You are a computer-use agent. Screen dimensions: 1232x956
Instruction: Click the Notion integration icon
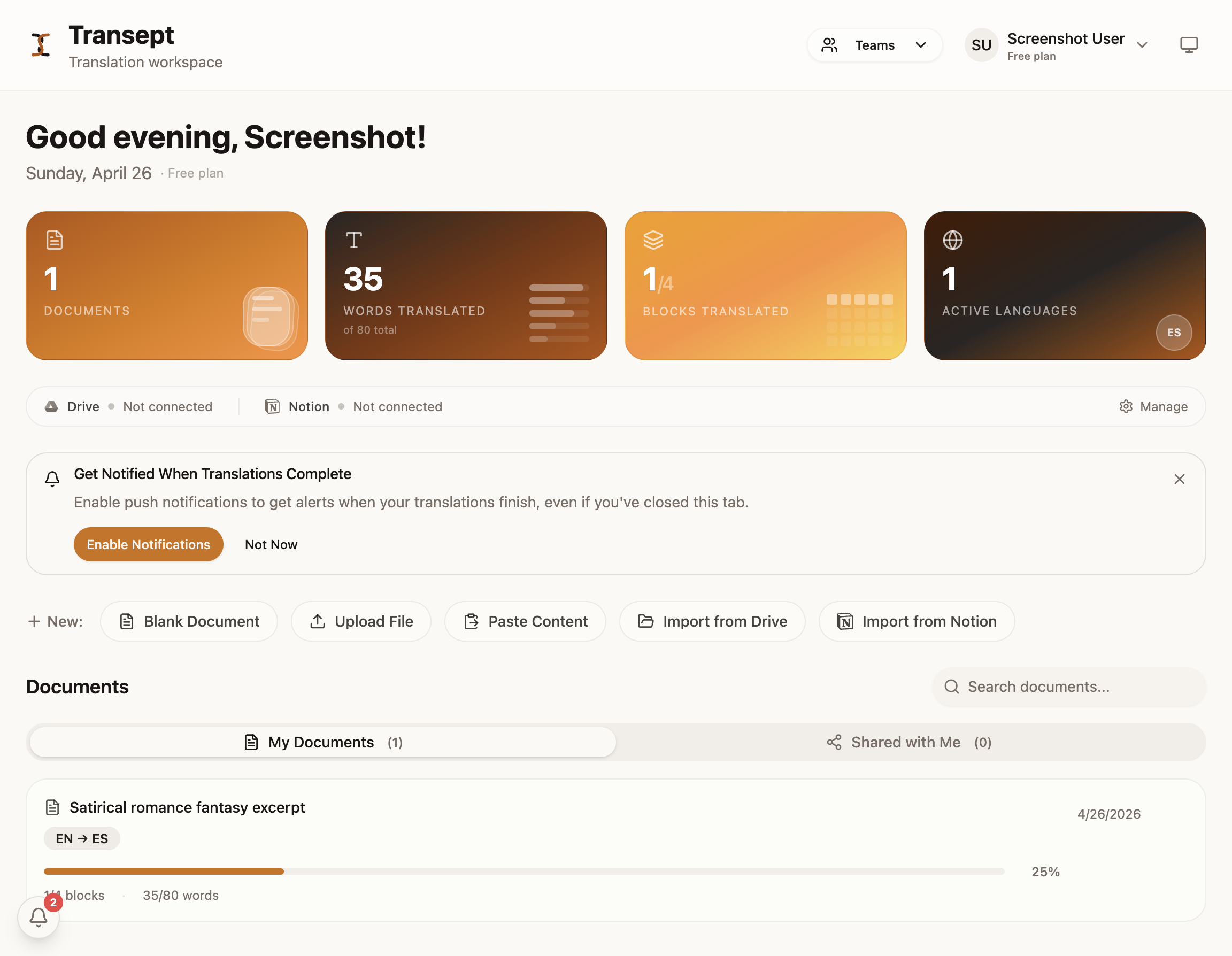273,406
